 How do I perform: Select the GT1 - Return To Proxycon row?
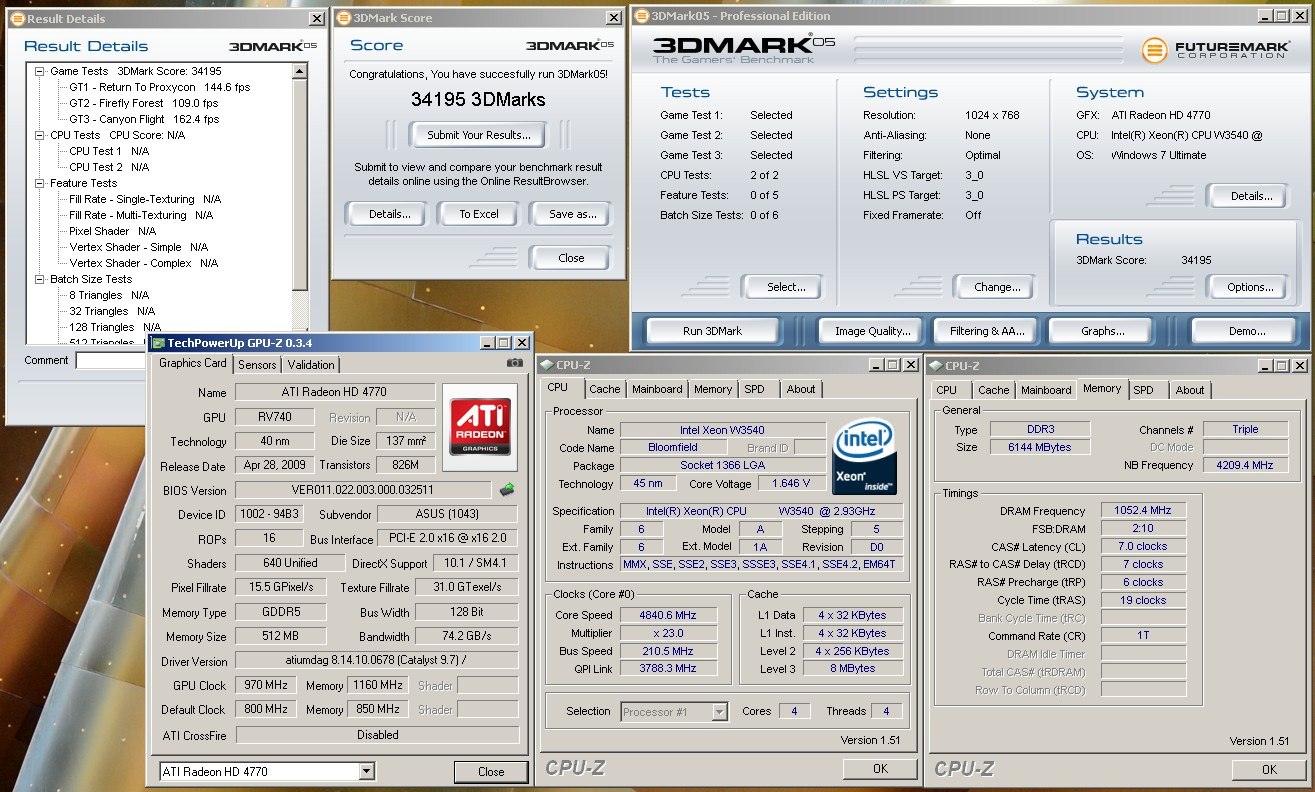(160, 87)
